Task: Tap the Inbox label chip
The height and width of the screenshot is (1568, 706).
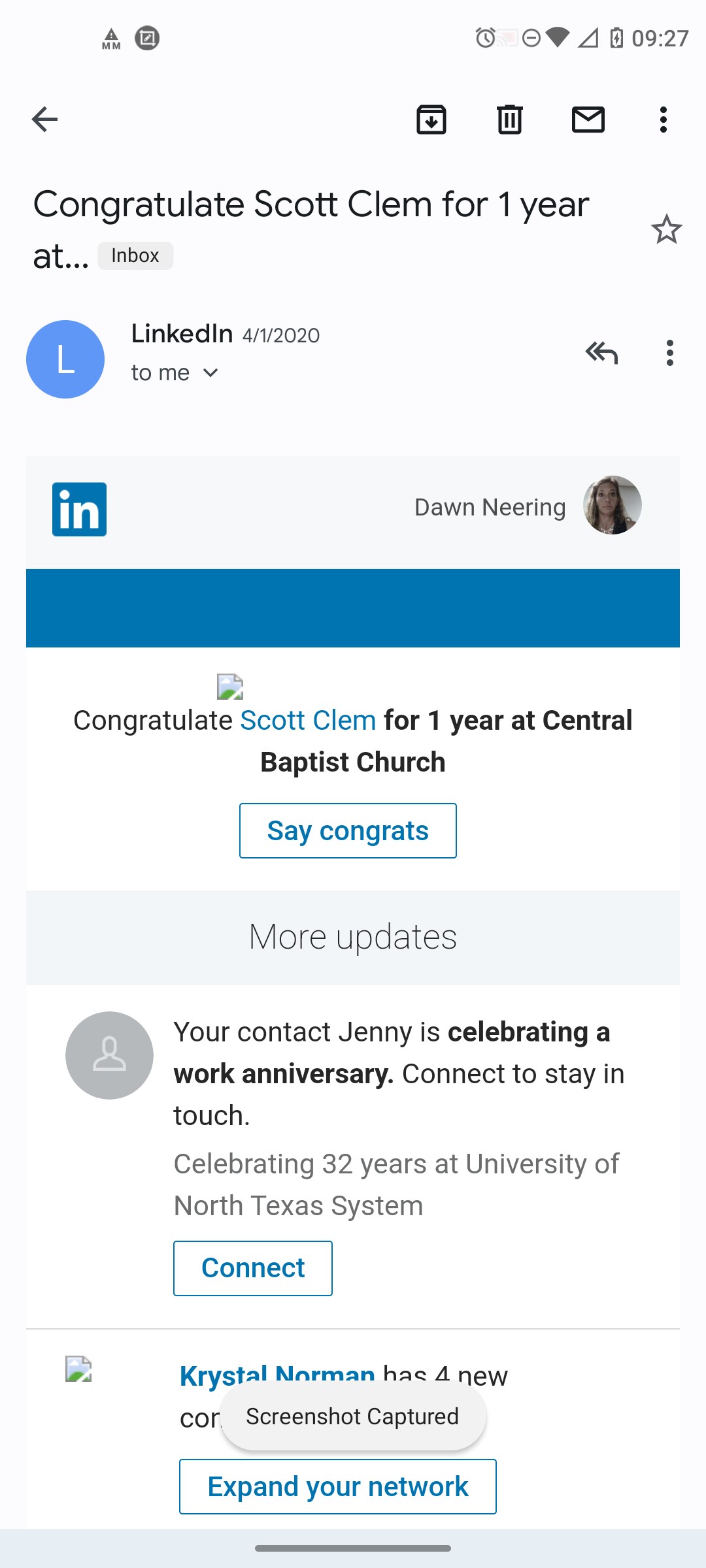Action: coord(135,255)
